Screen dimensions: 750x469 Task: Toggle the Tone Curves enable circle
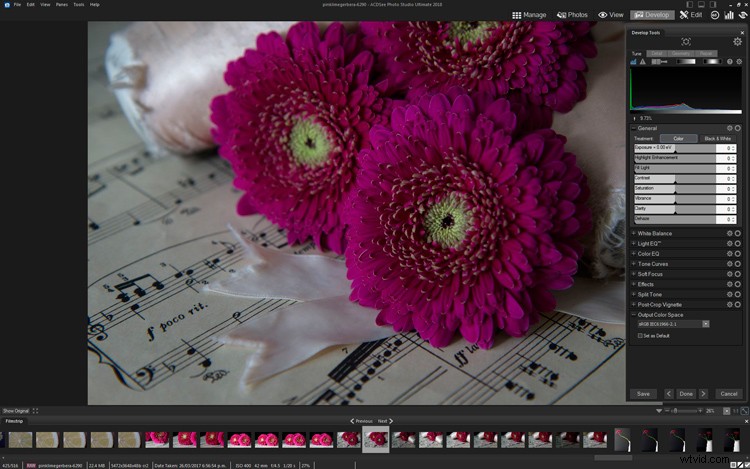[738, 264]
